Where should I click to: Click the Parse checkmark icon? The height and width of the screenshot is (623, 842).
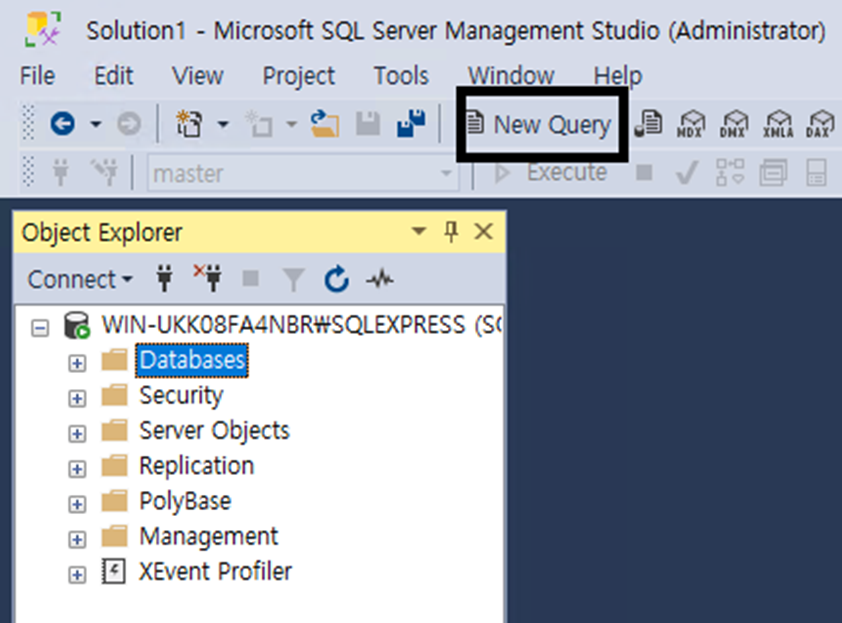[687, 172]
